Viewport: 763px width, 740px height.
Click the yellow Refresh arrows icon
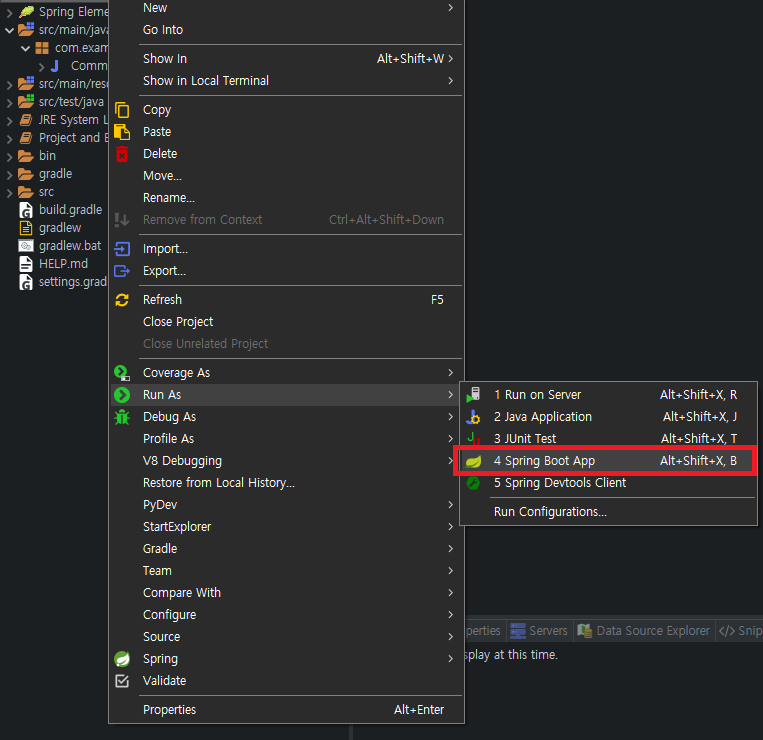[x=122, y=300]
